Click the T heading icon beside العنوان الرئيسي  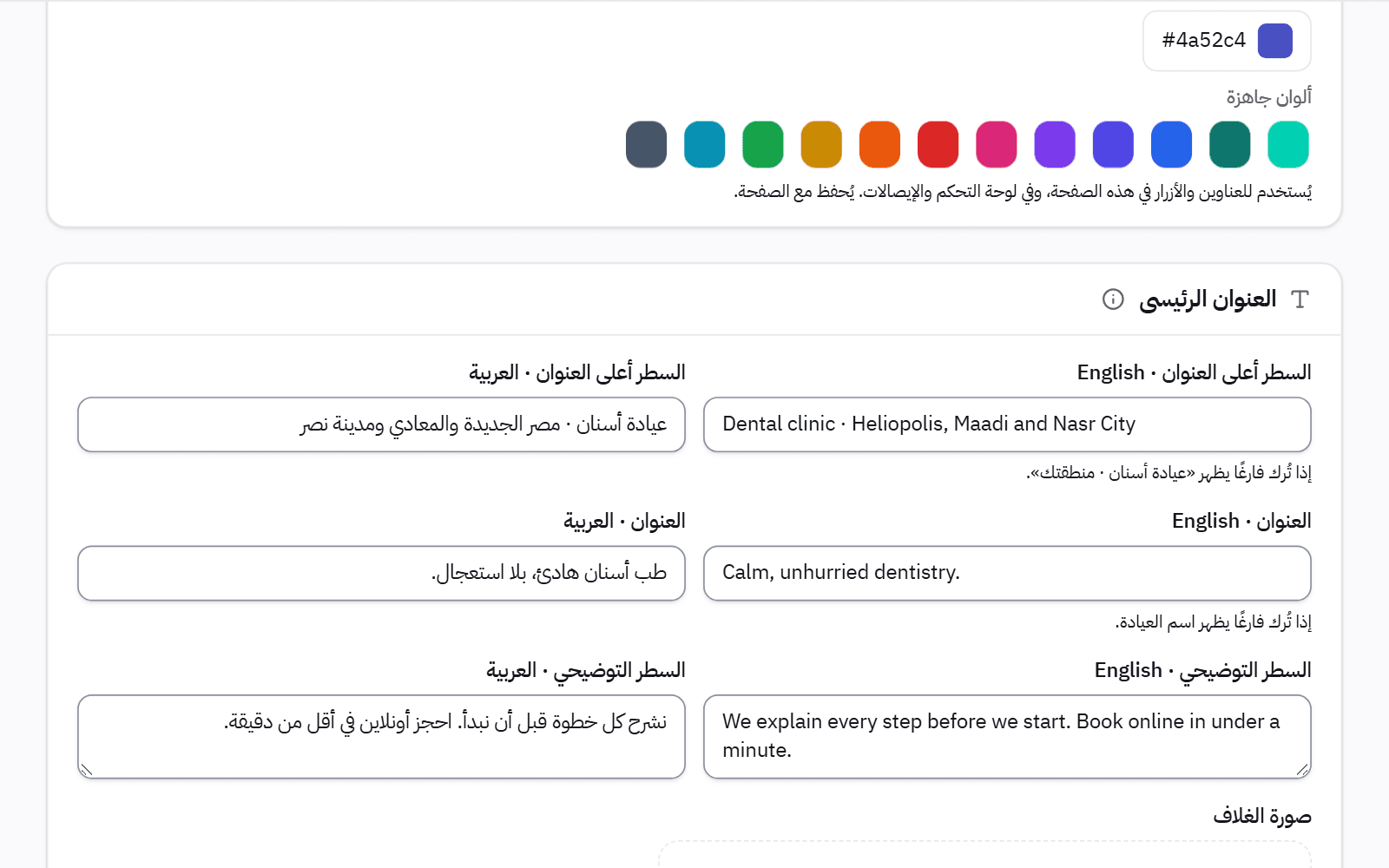pos(1300,299)
